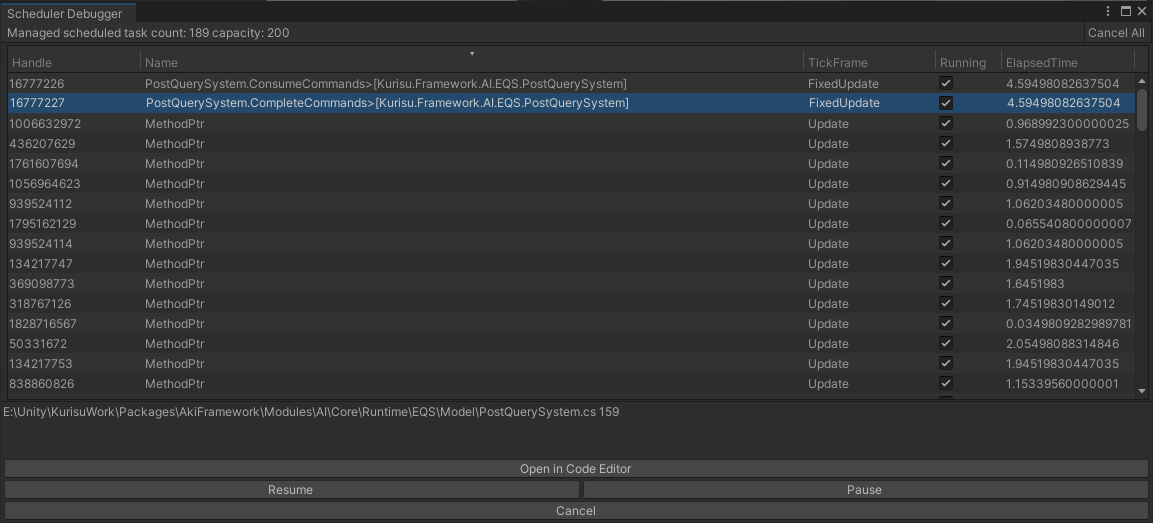The image size is (1153, 523).
Task: Select handle 369098773 cell
Action: pyautogui.click(x=41, y=283)
